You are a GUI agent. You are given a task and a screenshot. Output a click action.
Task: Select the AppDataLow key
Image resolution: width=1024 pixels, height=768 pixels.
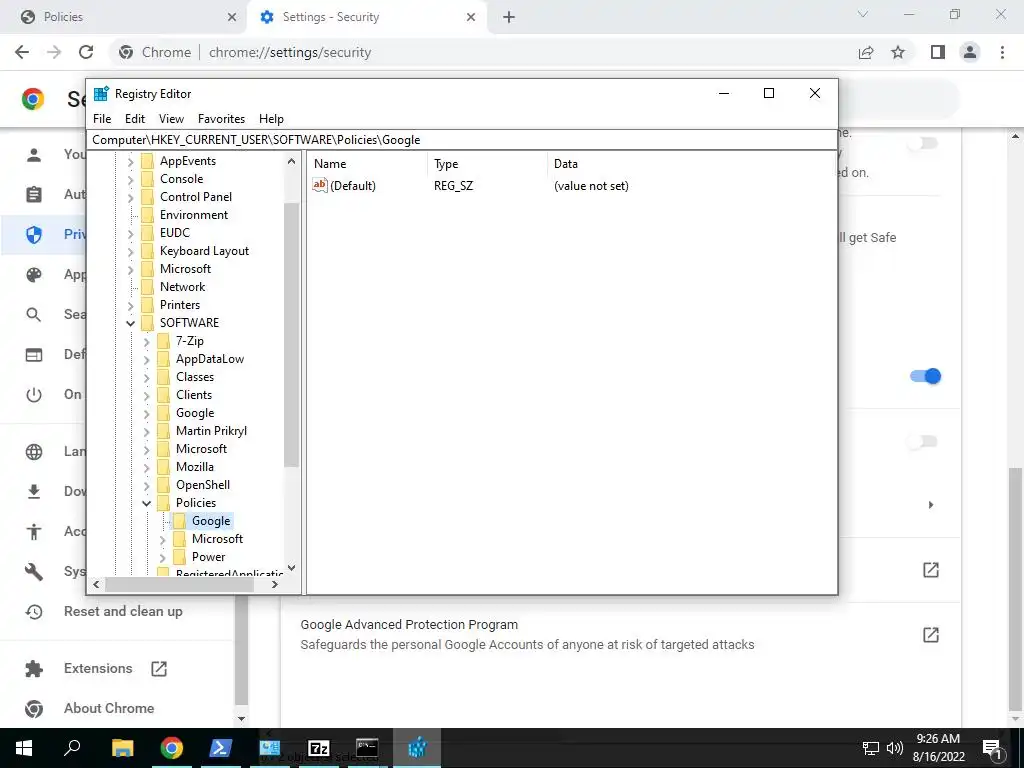(210, 359)
